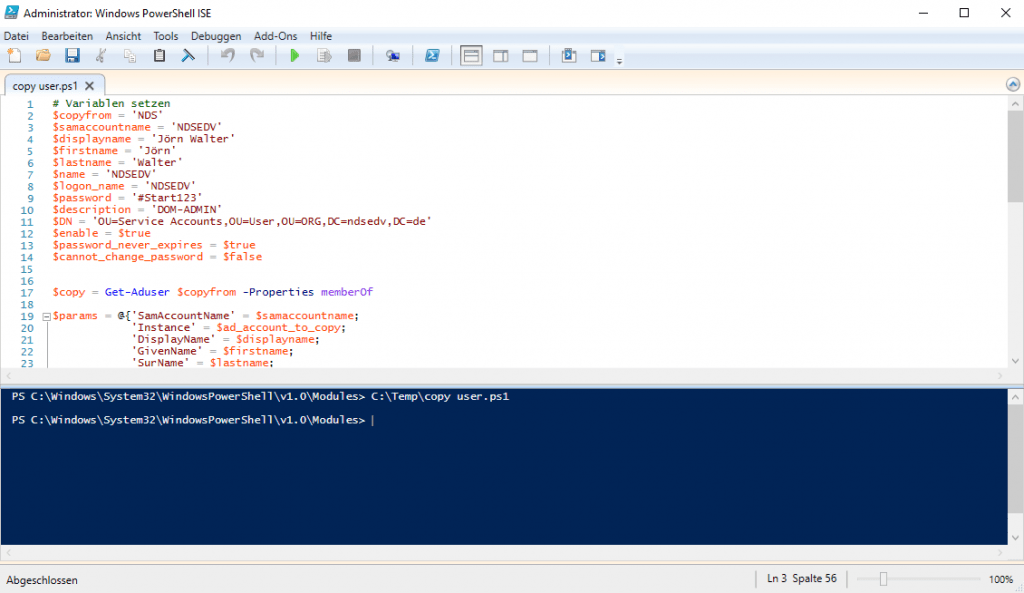The height and width of the screenshot is (593, 1024).
Task: Open the Debuggen menu
Action: [216, 35]
